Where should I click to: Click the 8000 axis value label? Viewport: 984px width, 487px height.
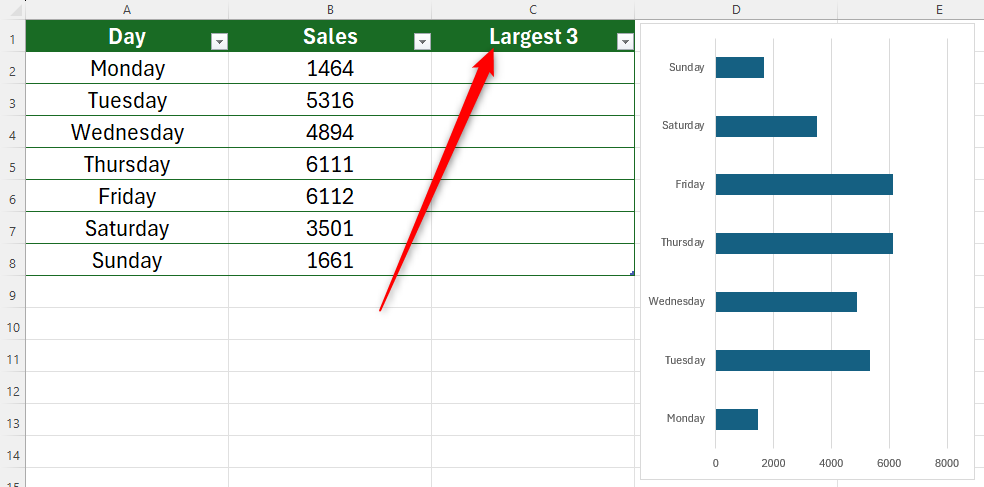(946, 463)
